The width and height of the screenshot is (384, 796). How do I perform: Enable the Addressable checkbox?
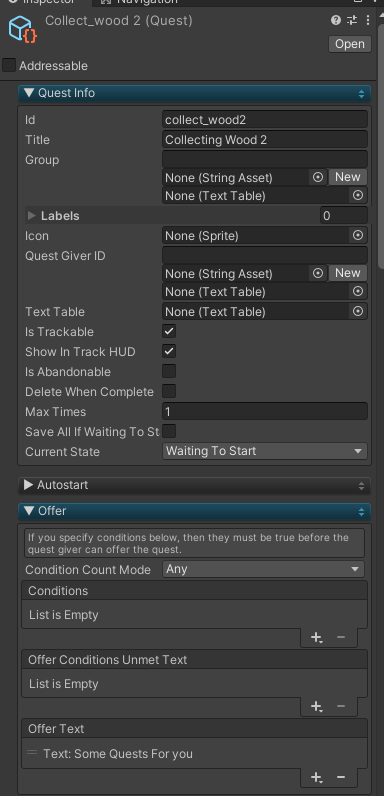[9, 65]
